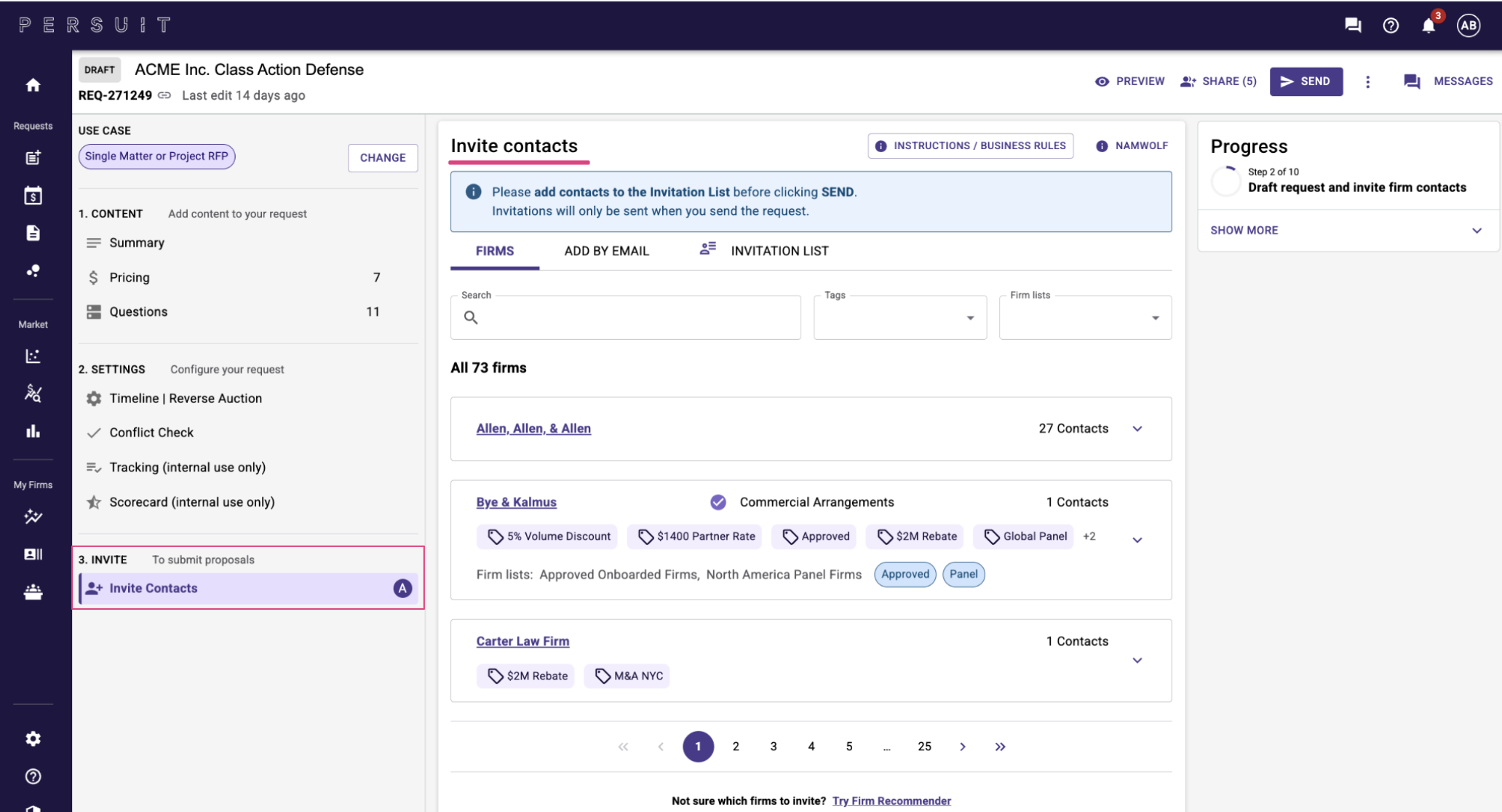Open the document icon in sidebar
Screen dimensions: 1502x812
[x=33, y=233]
